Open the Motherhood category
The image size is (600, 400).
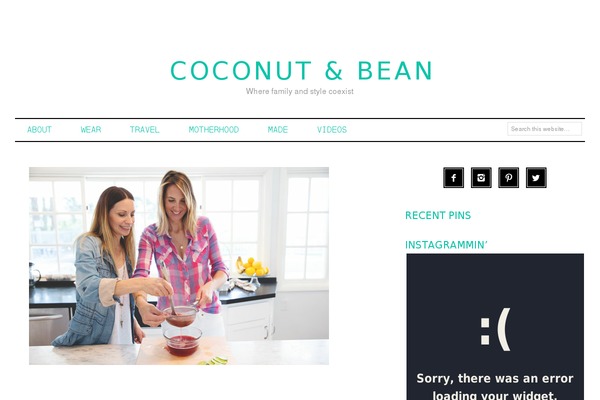pyautogui.click(x=214, y=130)
